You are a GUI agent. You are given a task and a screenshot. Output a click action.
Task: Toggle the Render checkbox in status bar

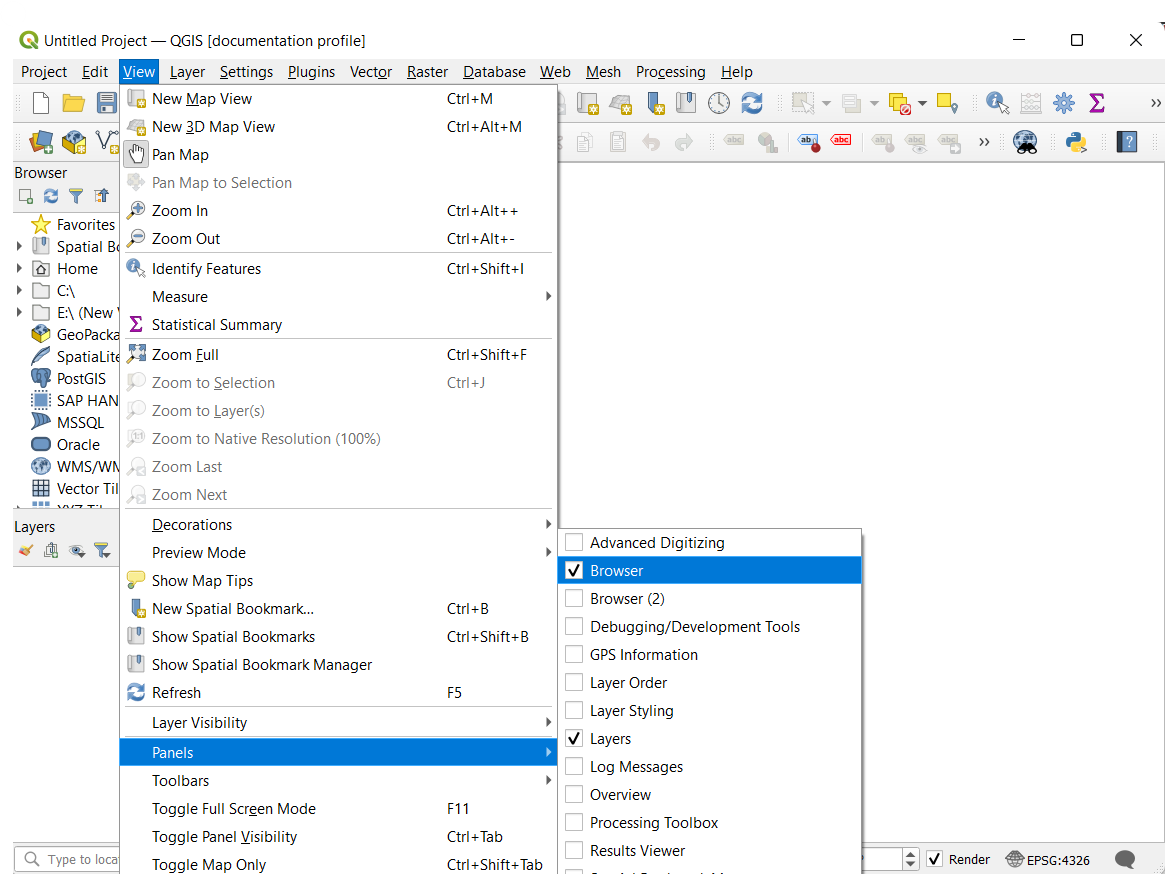coord(935,859)
